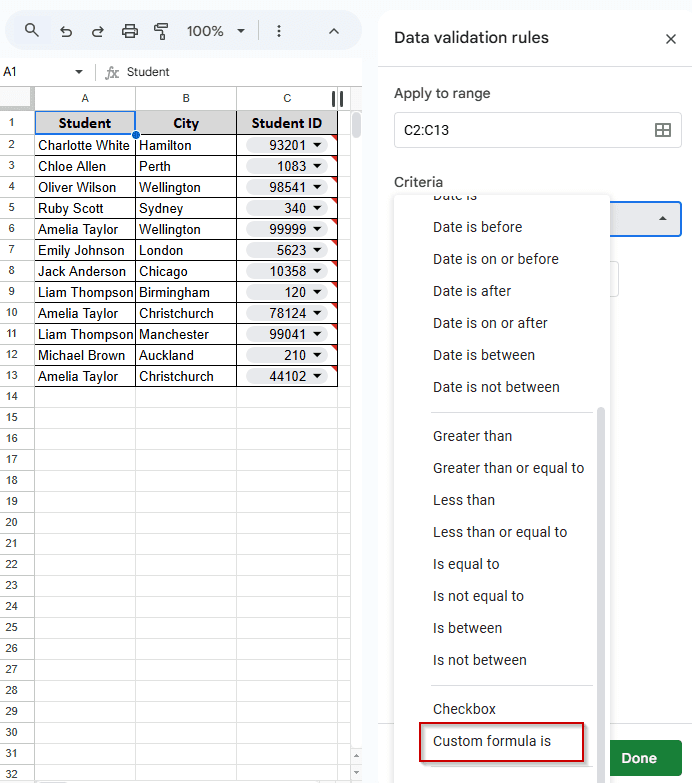Screen dimensions: 692x783
Task: Select column B header
Action: [186, 98]
